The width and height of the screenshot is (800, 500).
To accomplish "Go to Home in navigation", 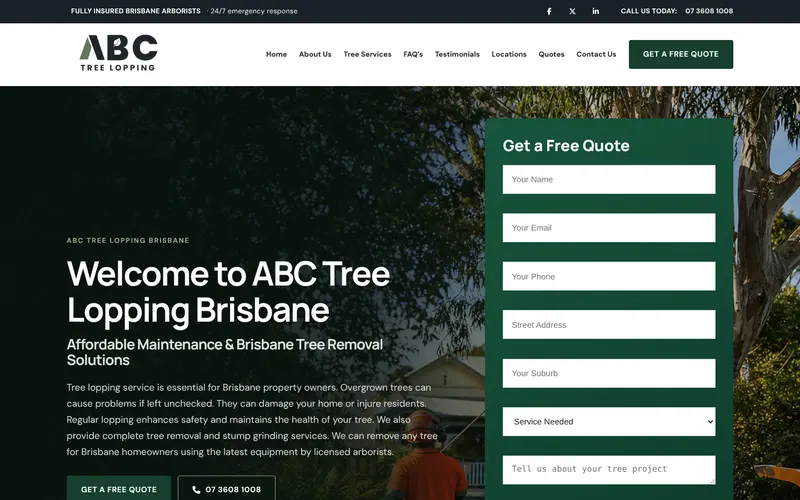I will 276,54.
